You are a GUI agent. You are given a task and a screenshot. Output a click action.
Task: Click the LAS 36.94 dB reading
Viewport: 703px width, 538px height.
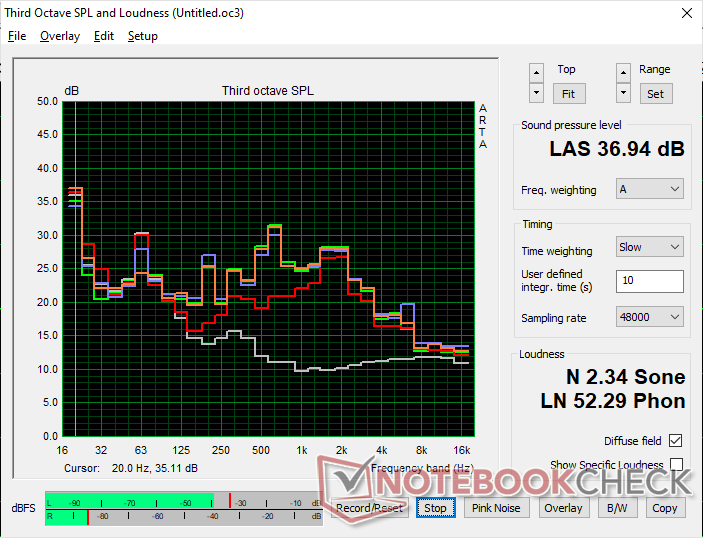[617, 149]
